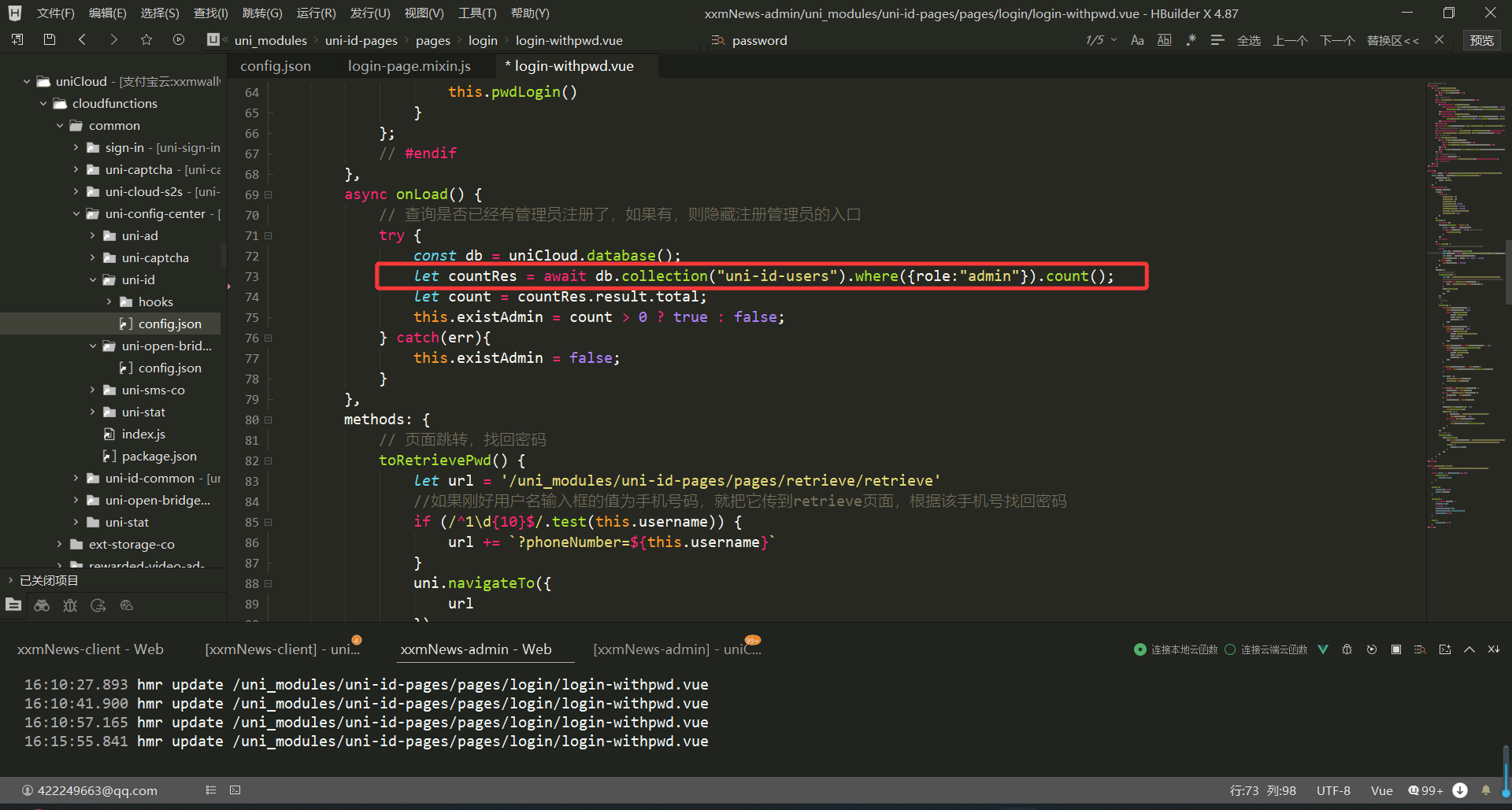Click the 预览 preview button

1481,40
